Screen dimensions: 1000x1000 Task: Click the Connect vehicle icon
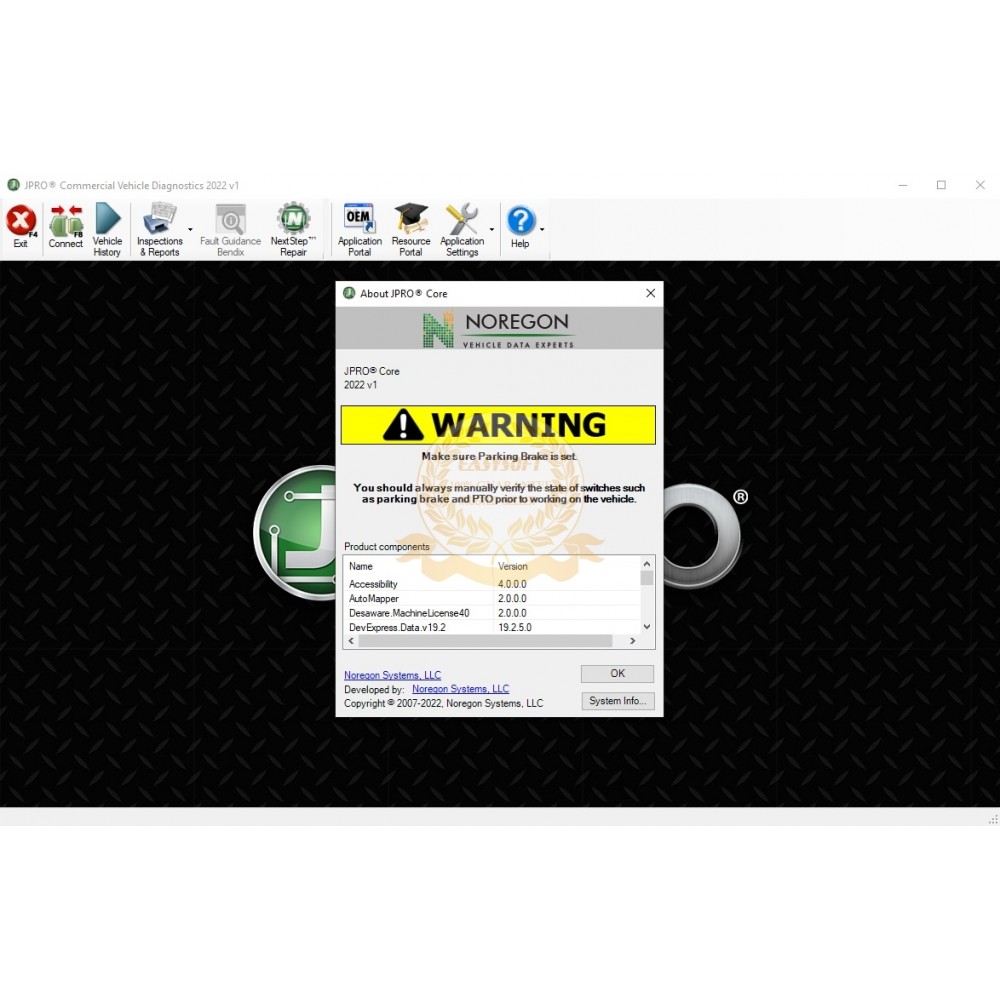[x=66, y=226]
